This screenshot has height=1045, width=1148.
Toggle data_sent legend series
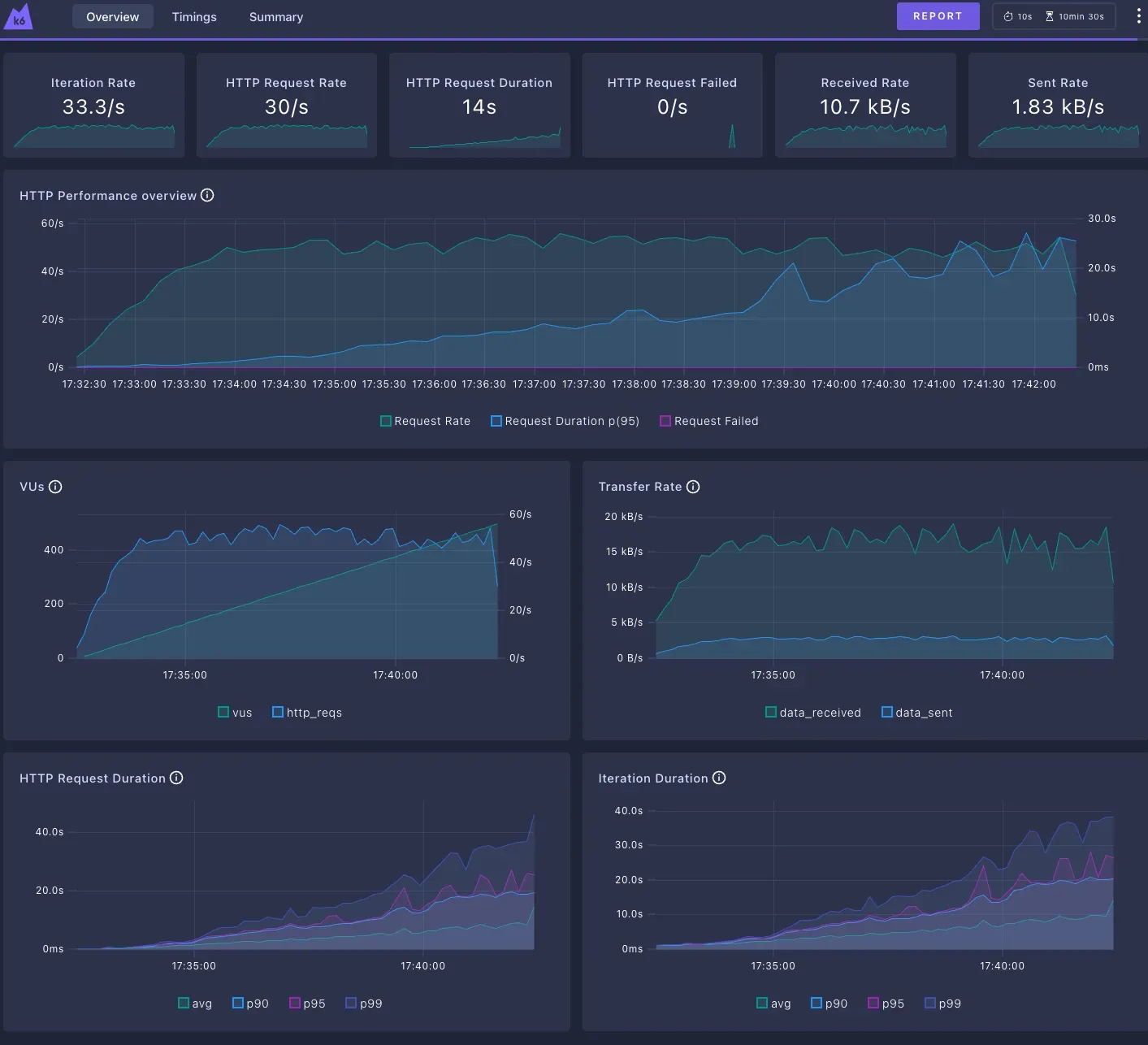916,713
